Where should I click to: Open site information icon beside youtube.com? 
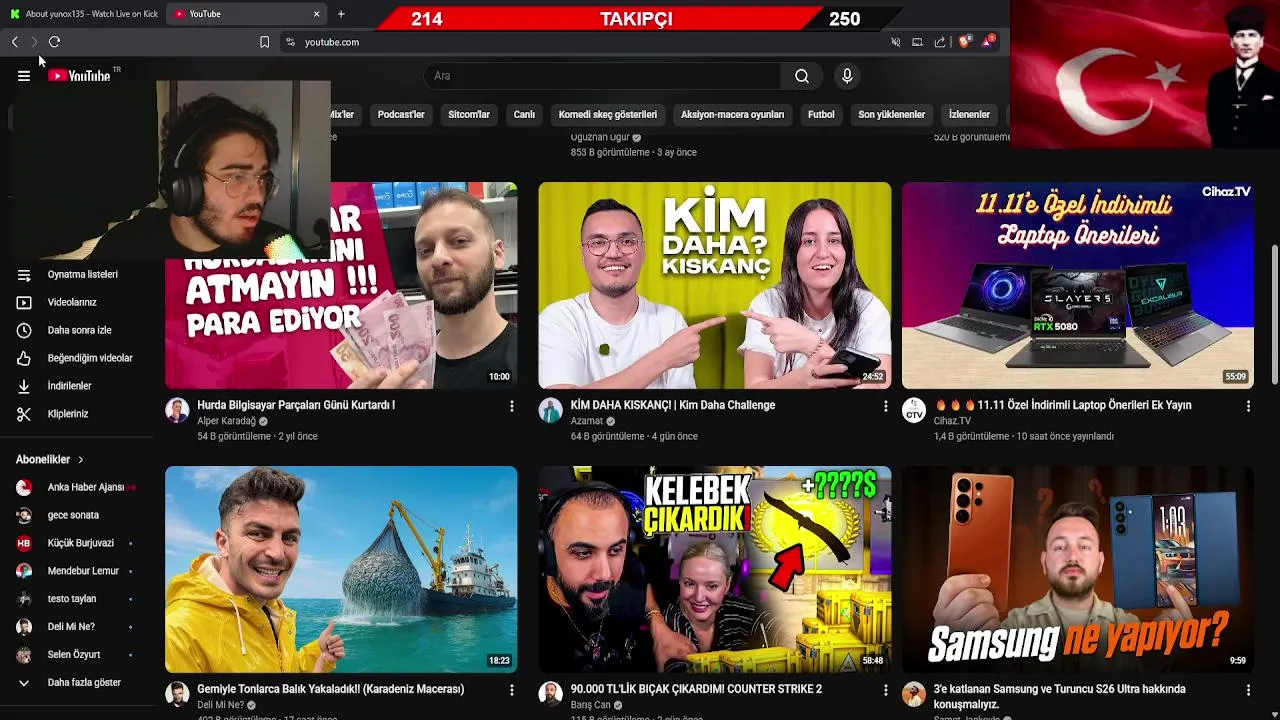[290, 42]
